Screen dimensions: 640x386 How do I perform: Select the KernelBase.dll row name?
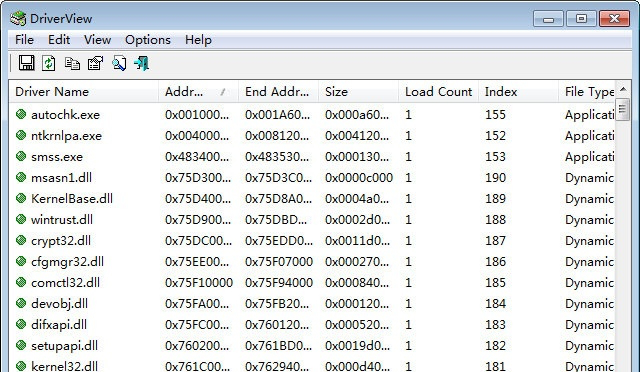pos(72,199)
